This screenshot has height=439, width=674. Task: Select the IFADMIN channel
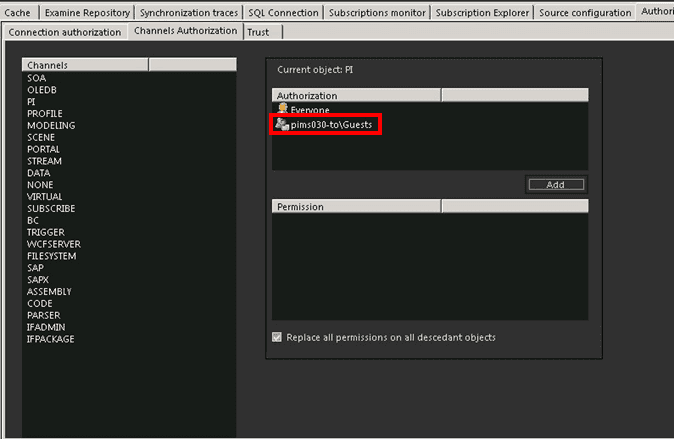click(46, 327)
